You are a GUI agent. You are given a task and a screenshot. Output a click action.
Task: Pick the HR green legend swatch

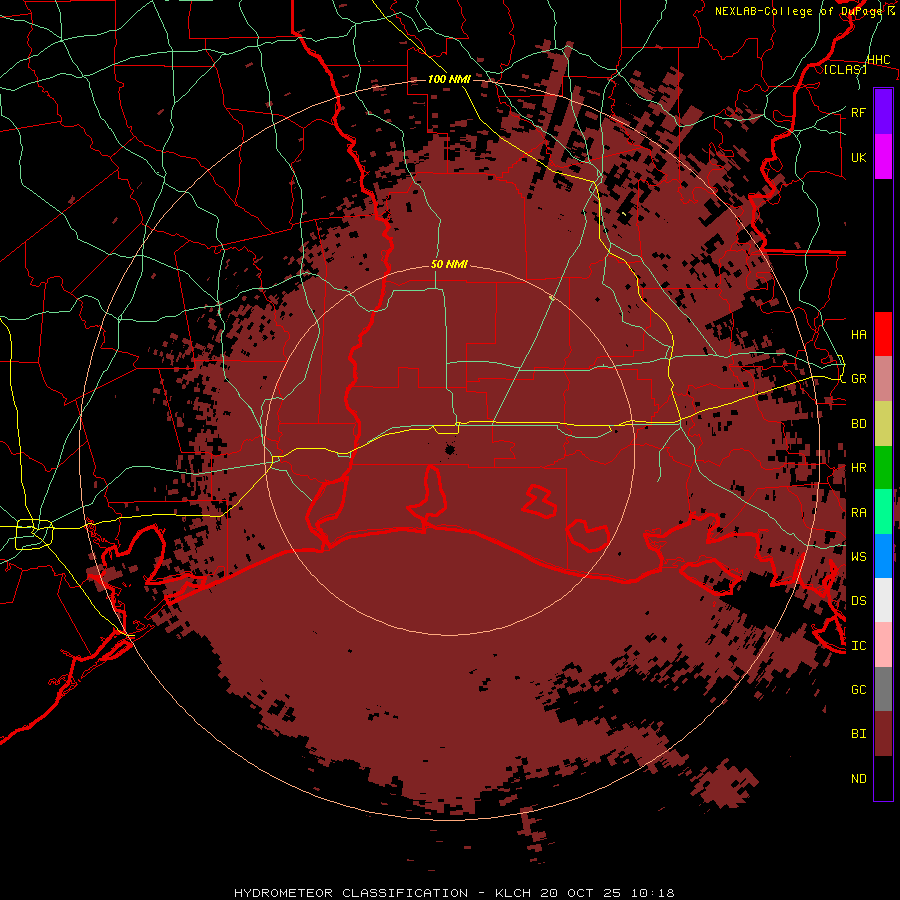(x=883, y=468)
